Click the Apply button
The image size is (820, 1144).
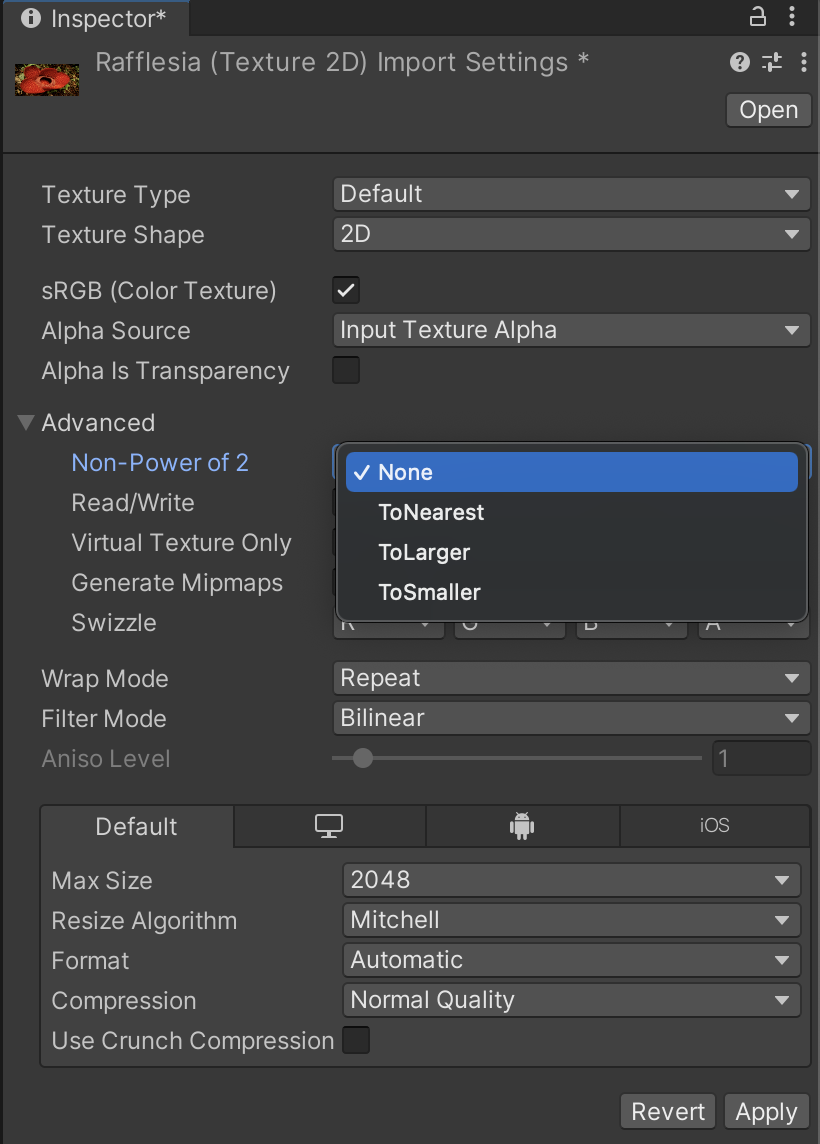tap(766, 1111)
